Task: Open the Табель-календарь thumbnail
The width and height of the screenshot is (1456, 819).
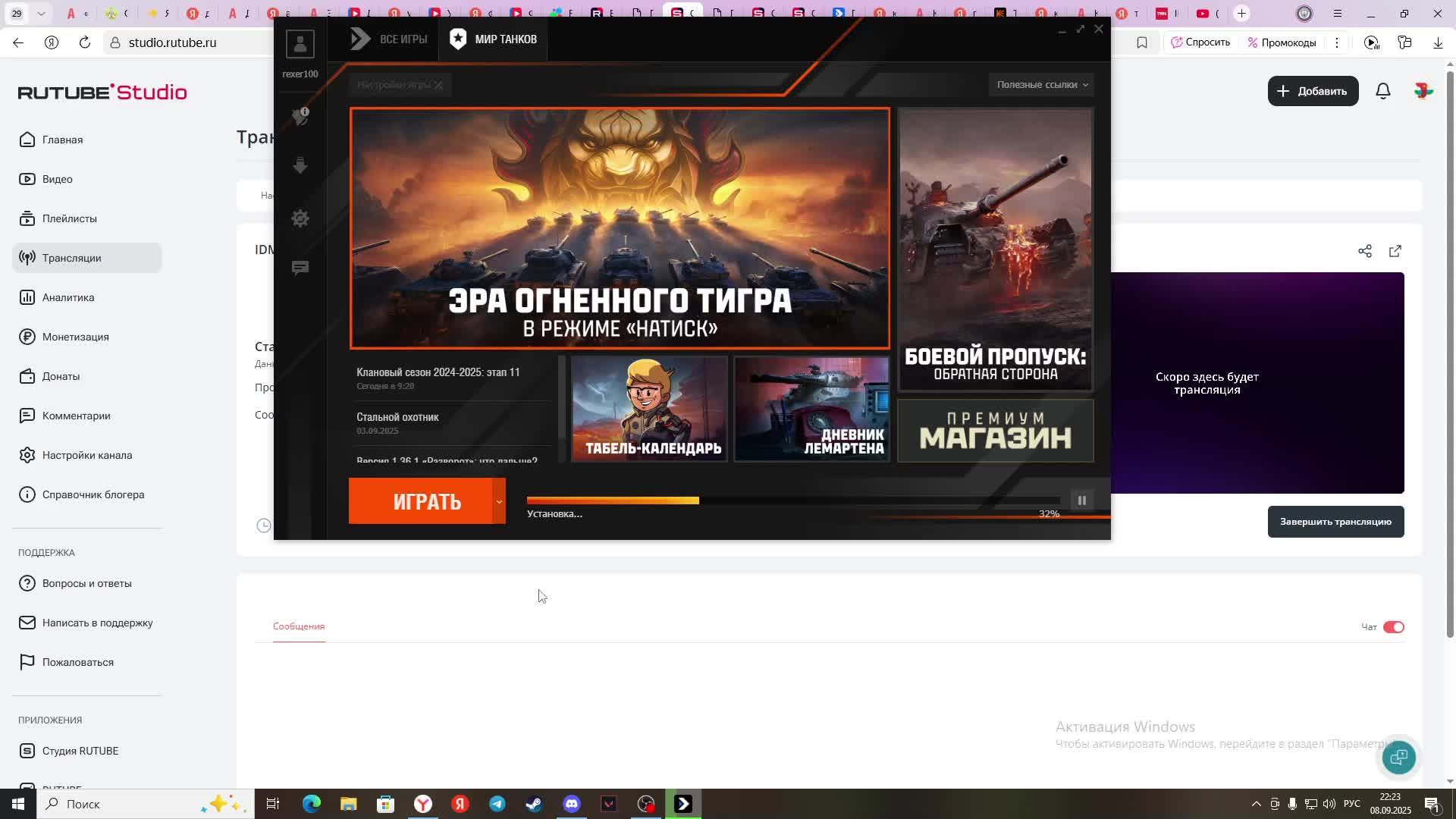Action: 649,409
